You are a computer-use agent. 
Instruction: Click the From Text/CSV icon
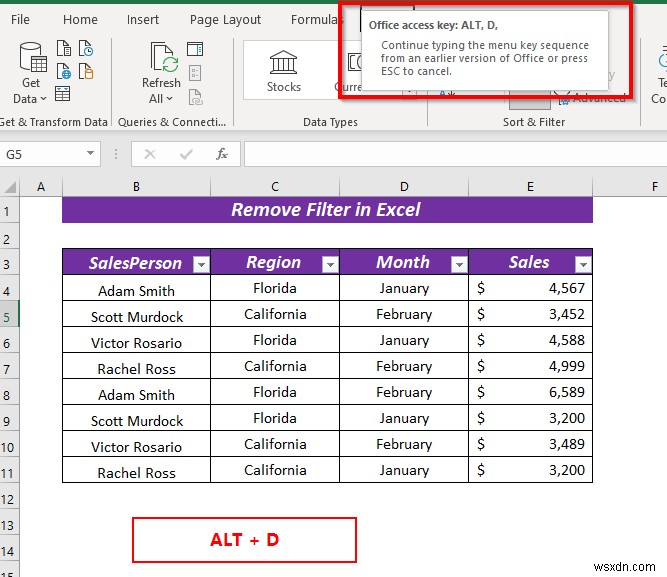coord(64,49)
